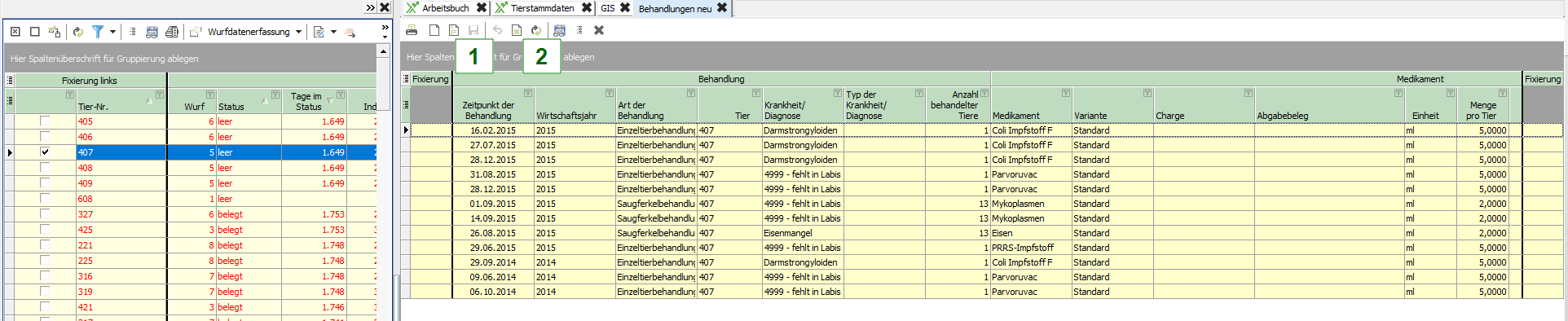Click the pig transfer icon in left toolbar
The image size is (1568, 321).
(x=350, y=33)
